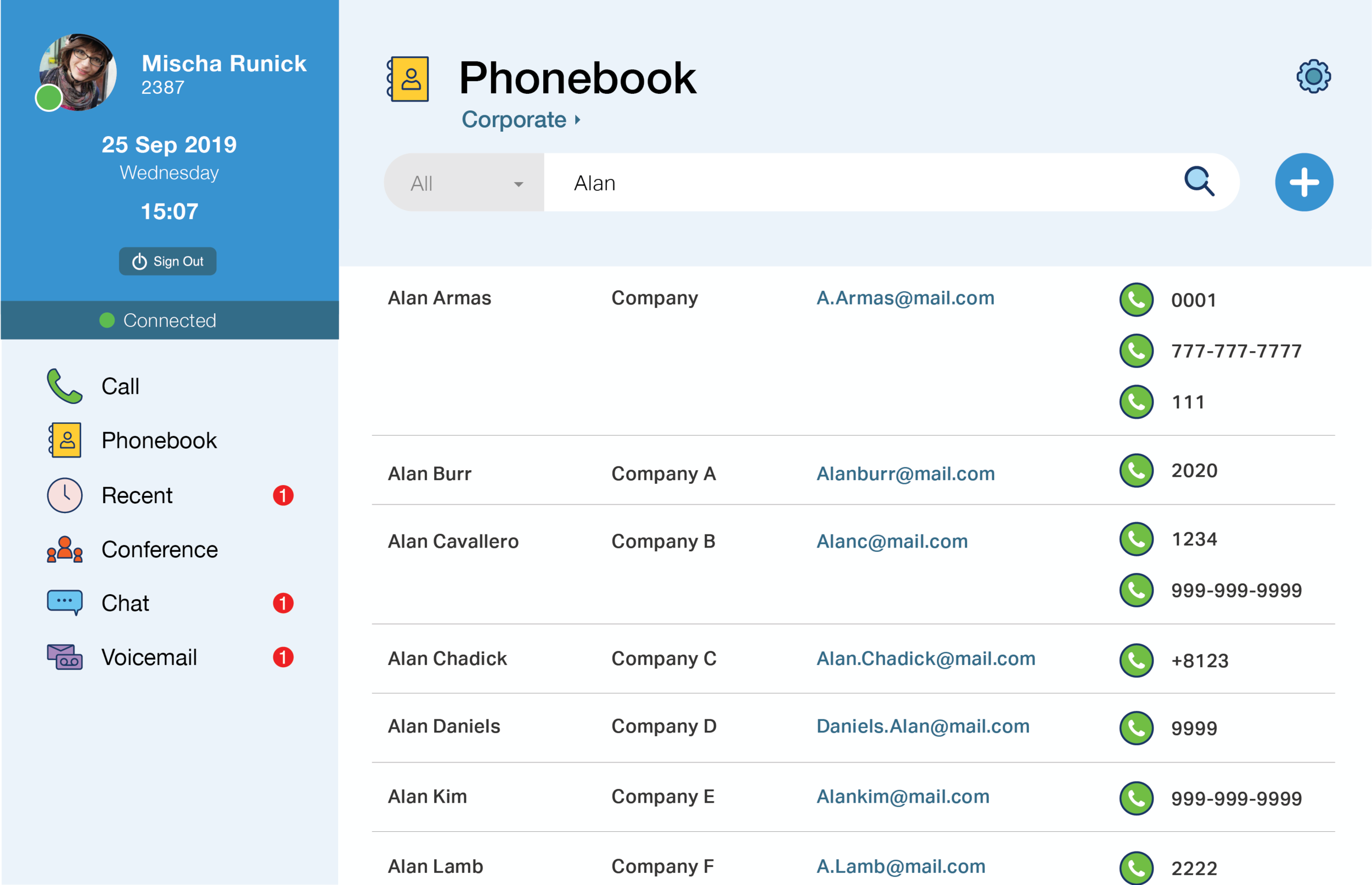Image resolution: width=1372 pixels, height=885 pixels.
Task: Click the Sign Out button
Action: click(x=168, y=262)
